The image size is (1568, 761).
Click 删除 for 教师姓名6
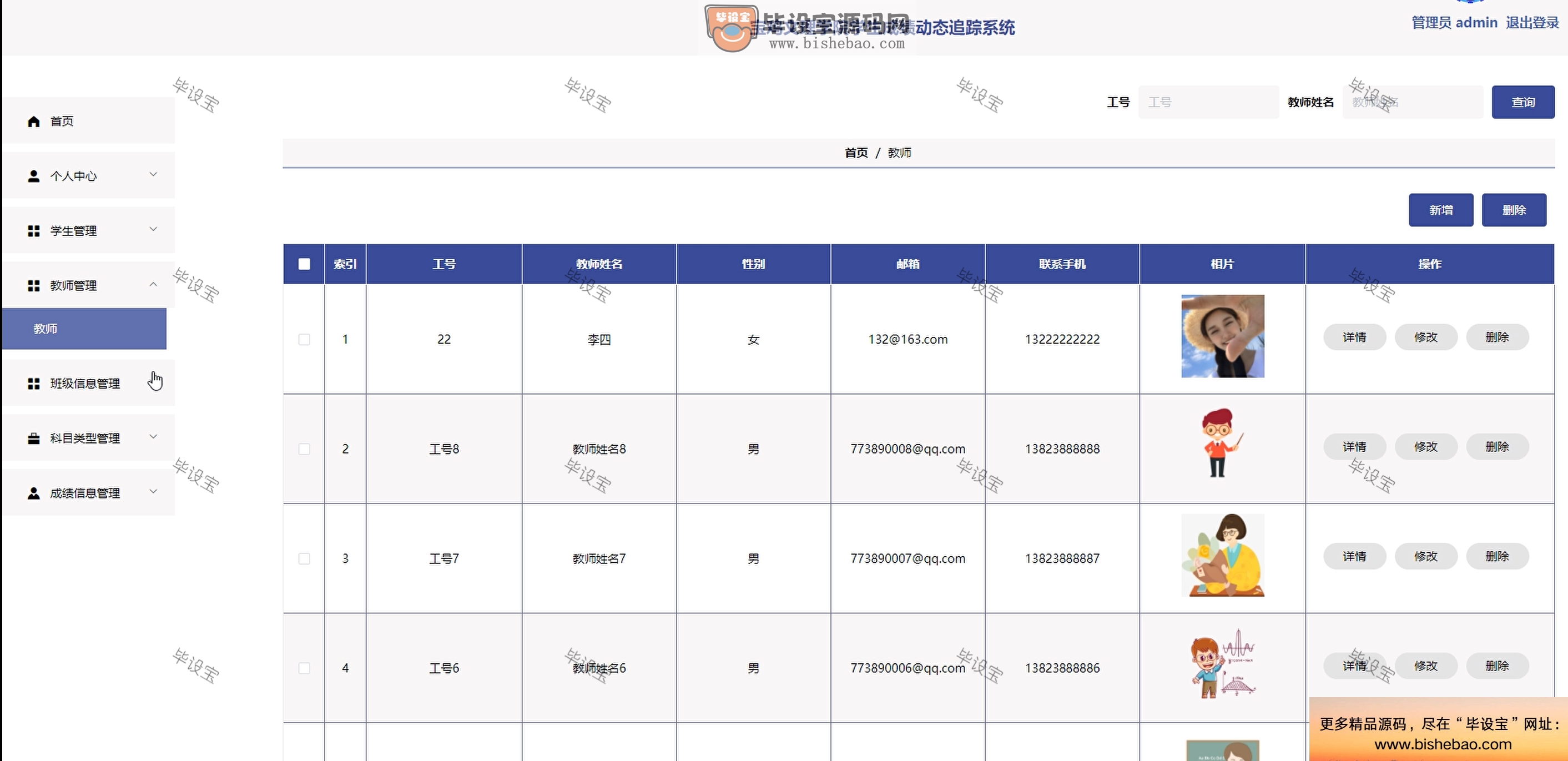(x=1497, y=666)
